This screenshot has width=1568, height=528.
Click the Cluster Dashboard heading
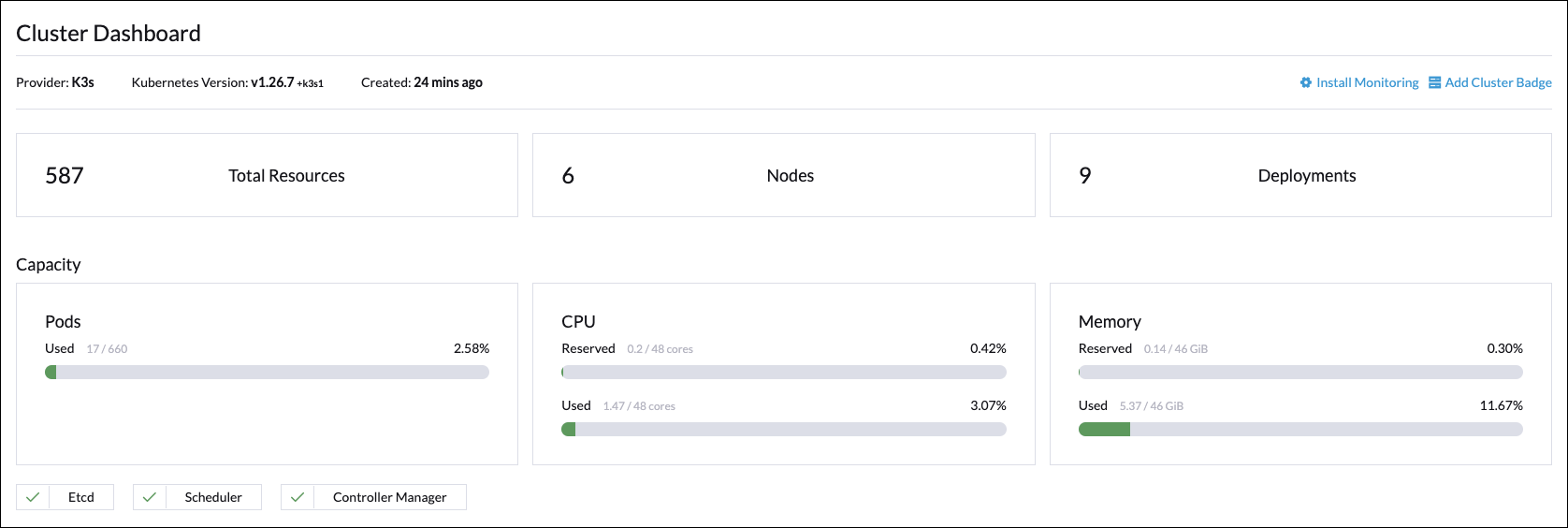pyautogui.click(x=109, y=34)
